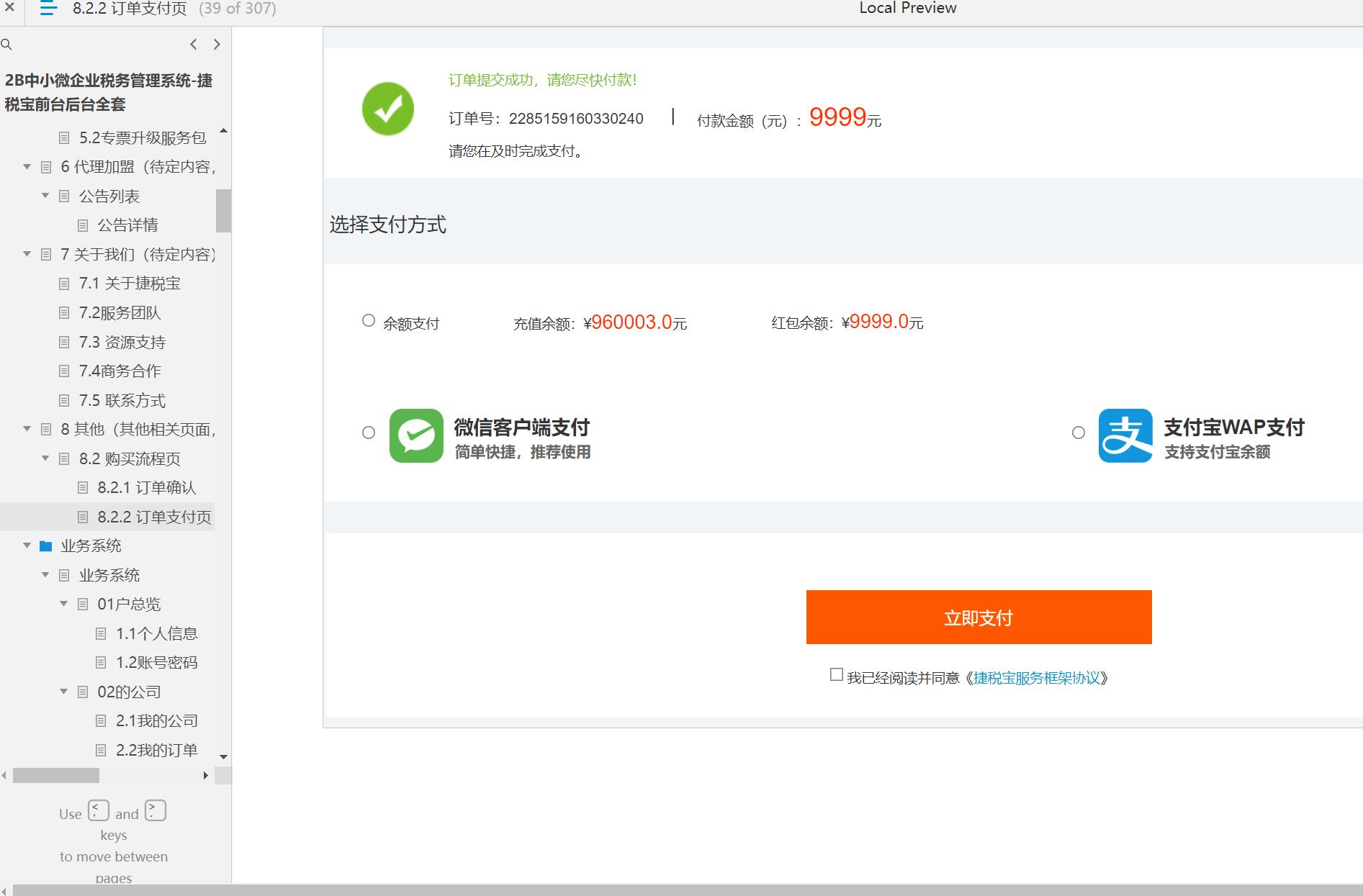Click the sitemap horizontal scrollbar thumb
This screenshot has height=896, width=1363.
tap(56, 776)
